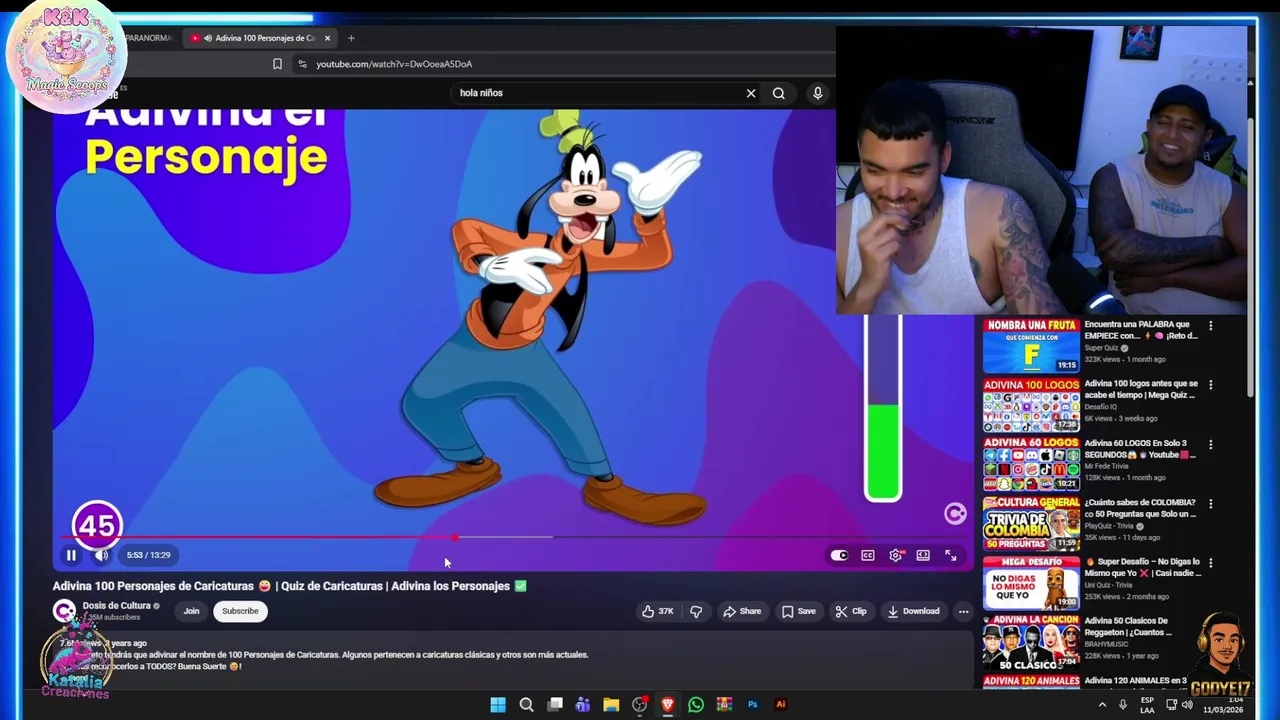Open the Dosis de Cultura channel avatar

64,611
